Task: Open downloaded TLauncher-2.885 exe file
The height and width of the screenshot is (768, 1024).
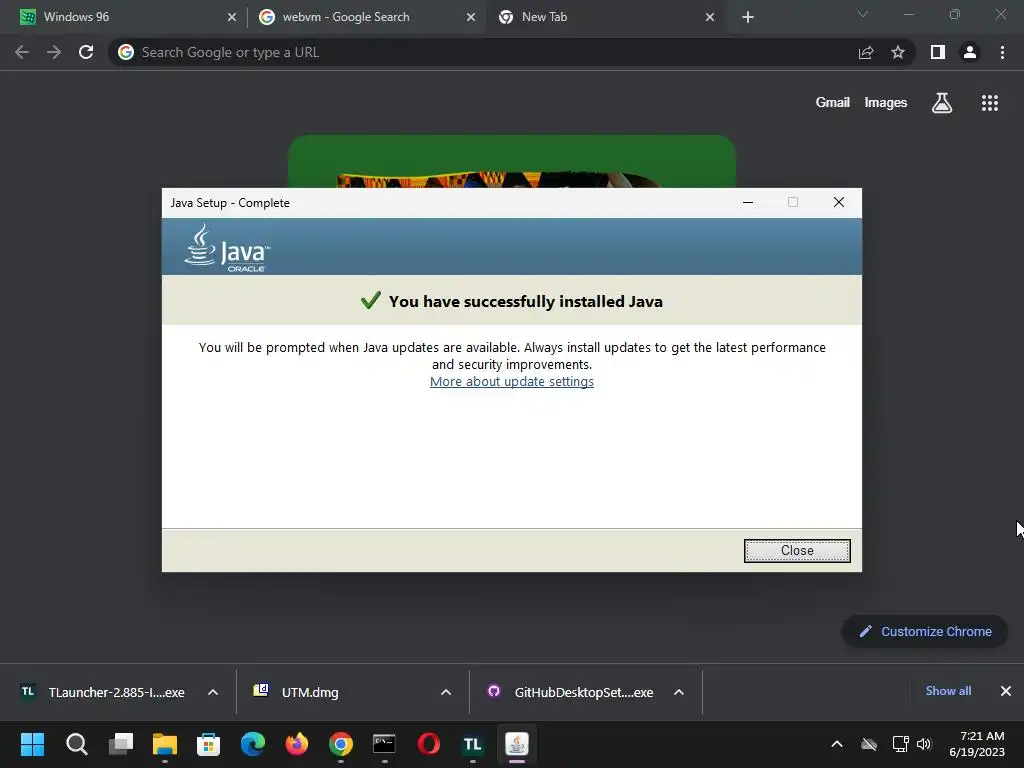Action: click(x=104, y=692)
